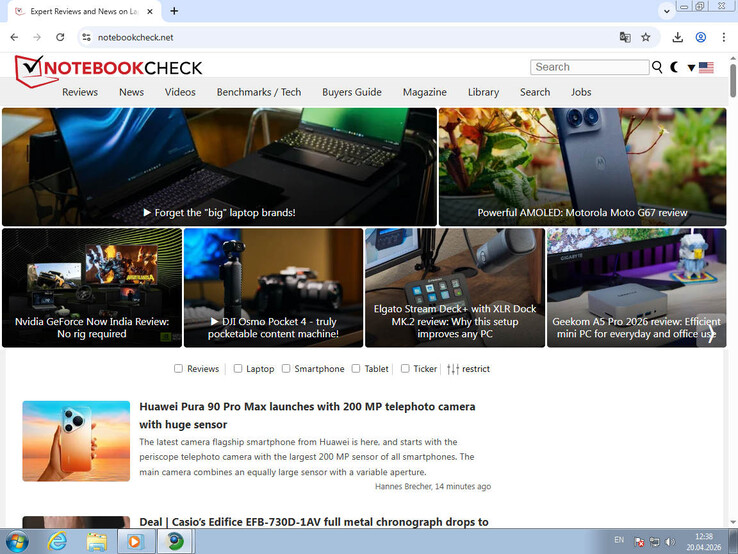Click in the site Search input field
Image resolution: width=738 pixels, height=554 pixels.
[x=589, y=67]
